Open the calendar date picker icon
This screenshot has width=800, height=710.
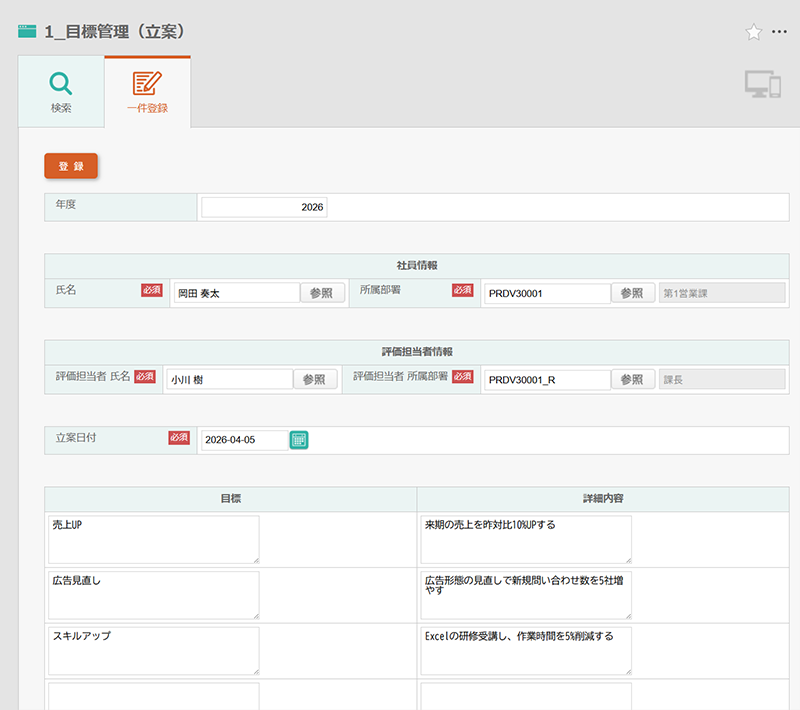[x=299, y=440]
